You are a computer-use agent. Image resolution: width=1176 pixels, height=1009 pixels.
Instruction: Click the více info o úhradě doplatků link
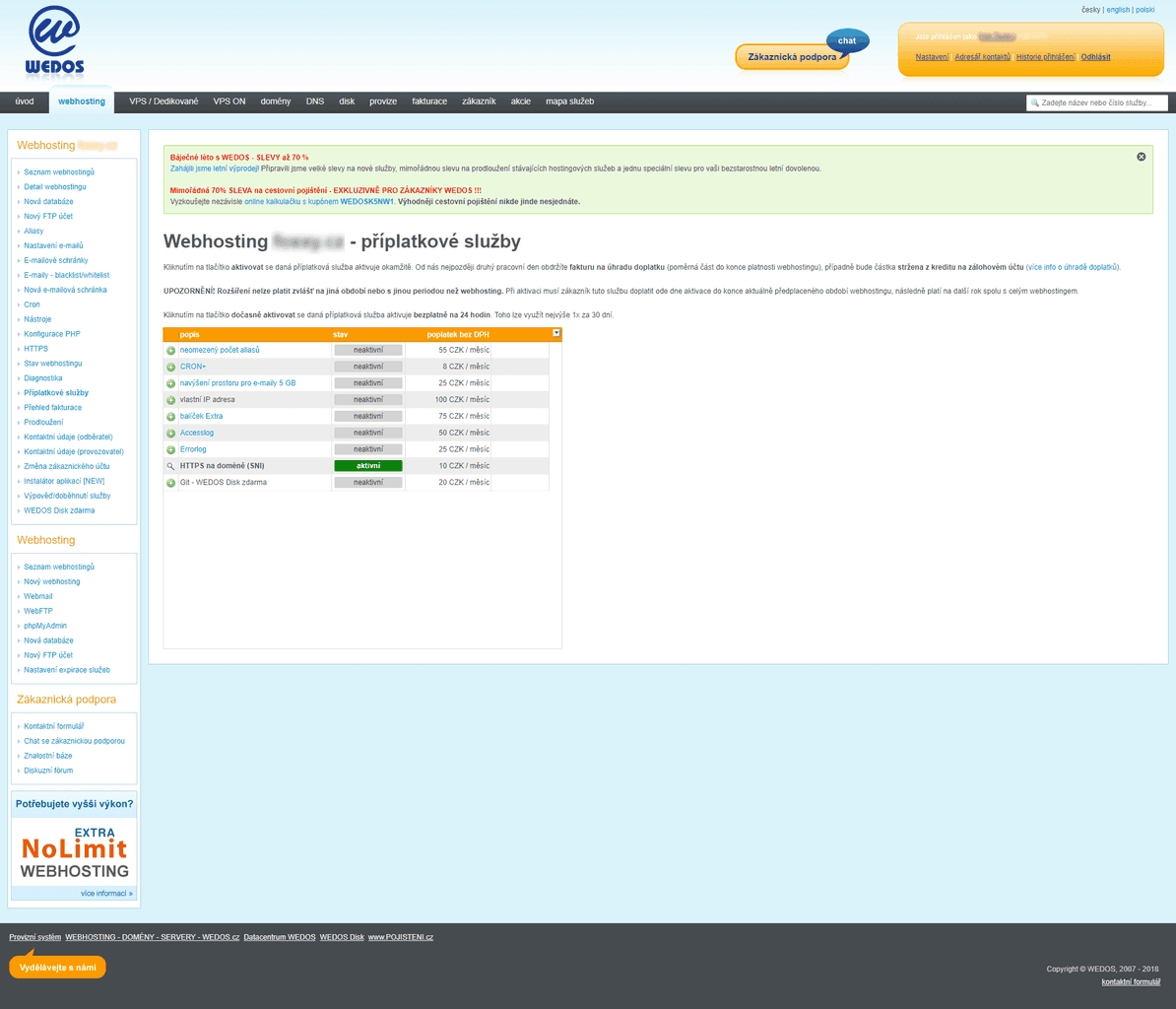pyautogui.click(x=1073, y=267)
